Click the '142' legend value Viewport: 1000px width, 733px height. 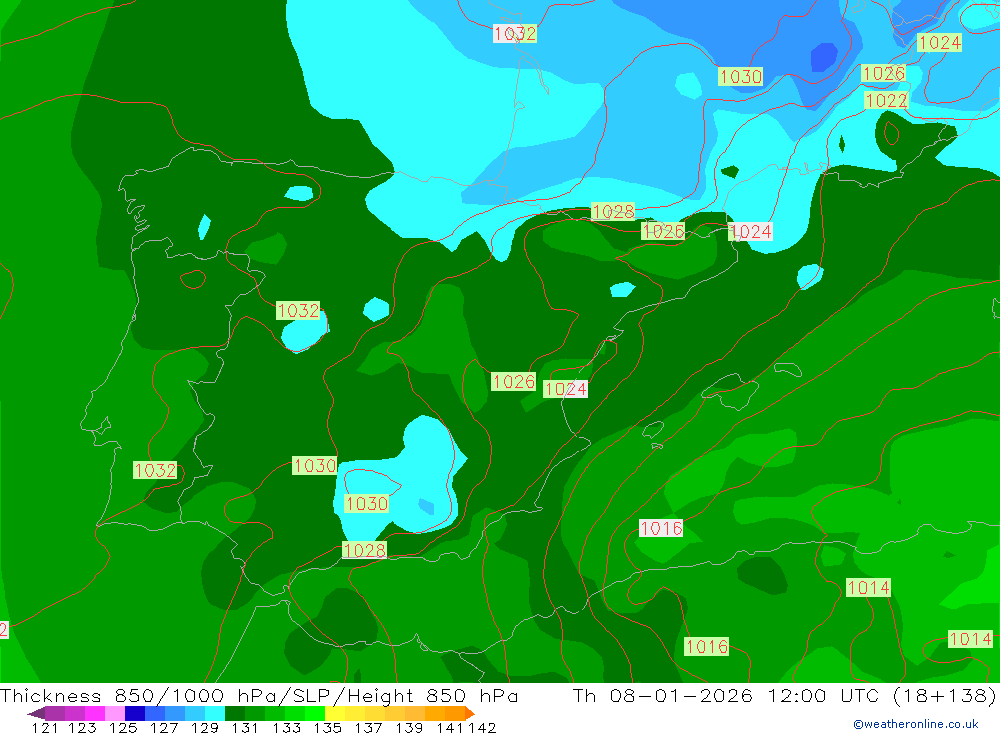pyautogui.click(x=482, y=728)
